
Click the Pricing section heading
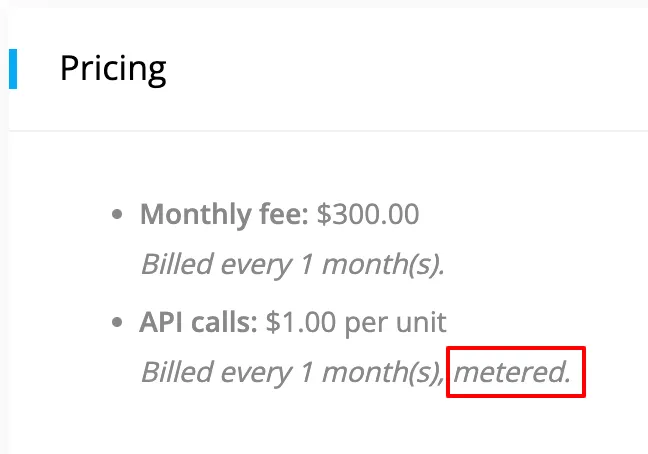click(113, 69)
